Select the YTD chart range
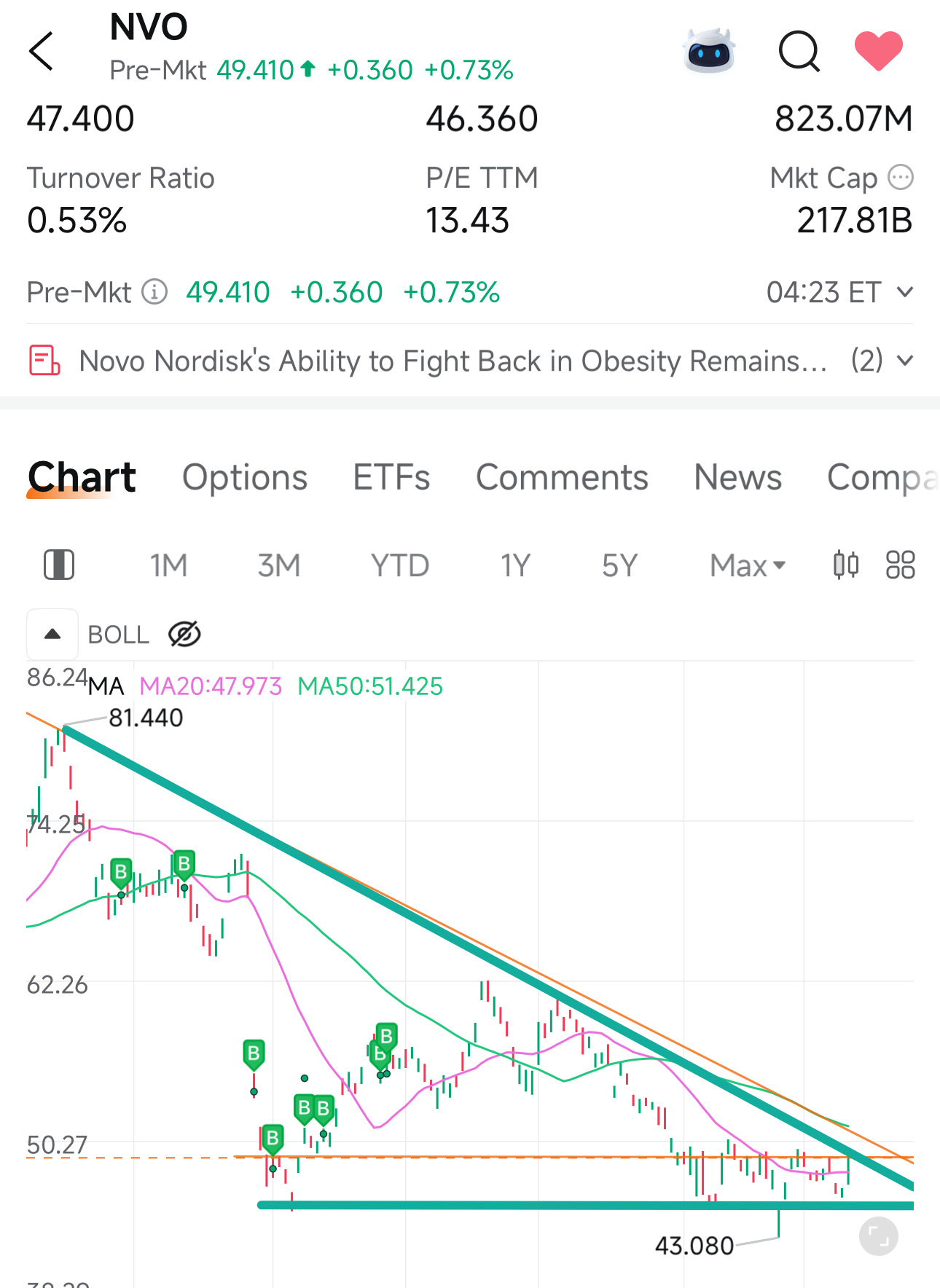The width and height of the screenshot is (940, 1288). click(x=399, y=565)
